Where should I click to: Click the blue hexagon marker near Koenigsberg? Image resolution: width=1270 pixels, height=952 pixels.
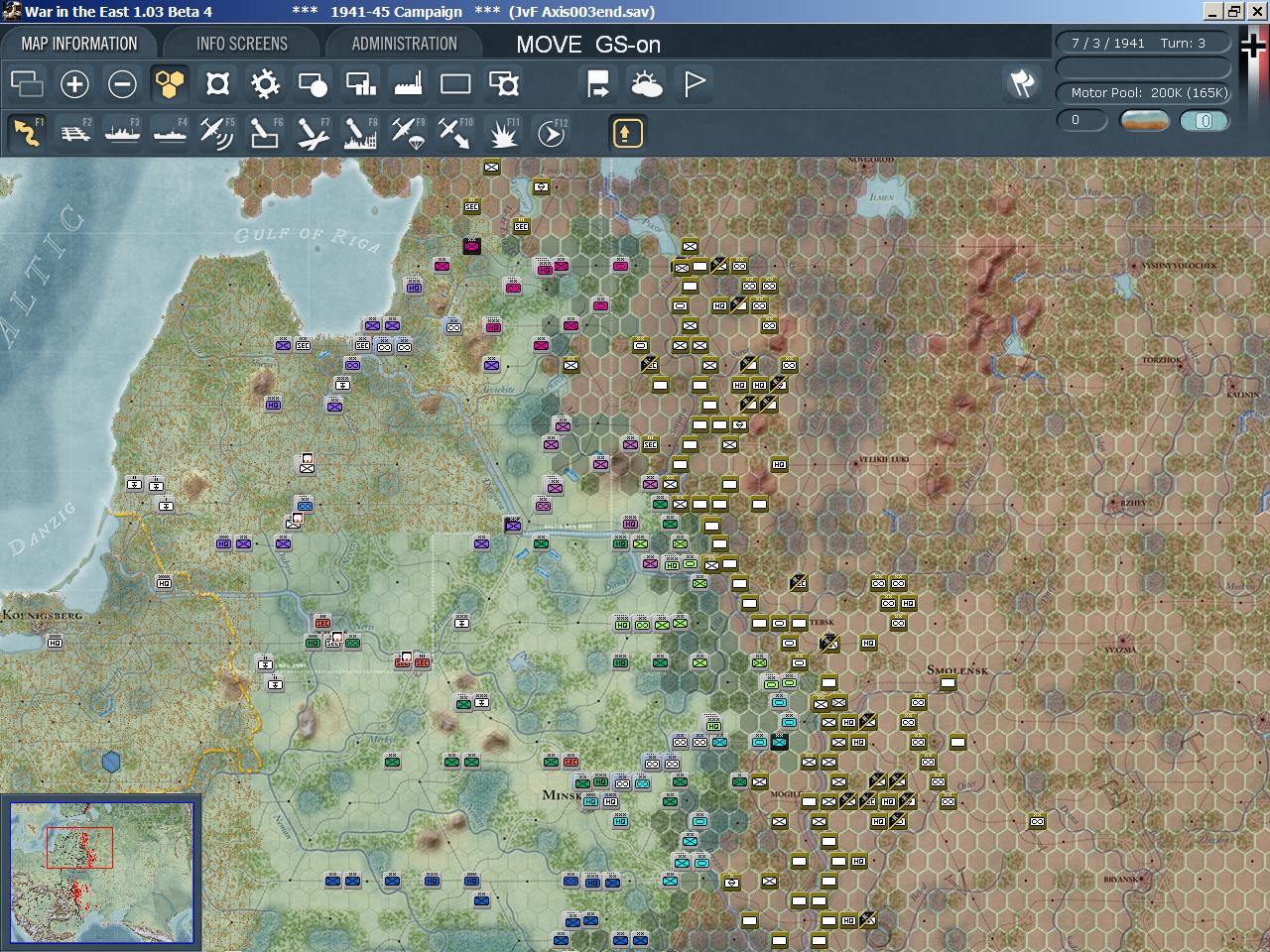click(x=111, y=762)
